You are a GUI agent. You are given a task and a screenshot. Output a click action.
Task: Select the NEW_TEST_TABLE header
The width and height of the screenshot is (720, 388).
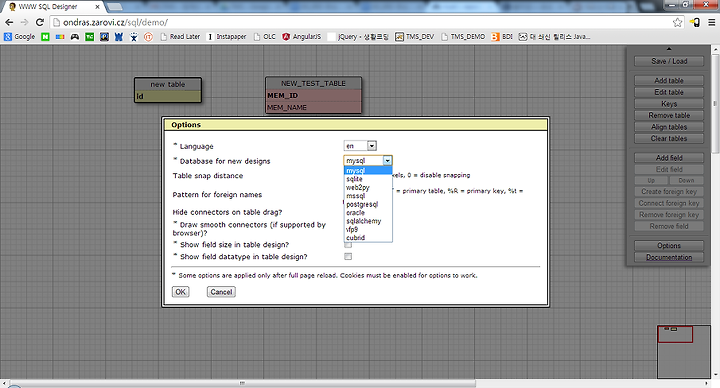[x=313, y=84]
